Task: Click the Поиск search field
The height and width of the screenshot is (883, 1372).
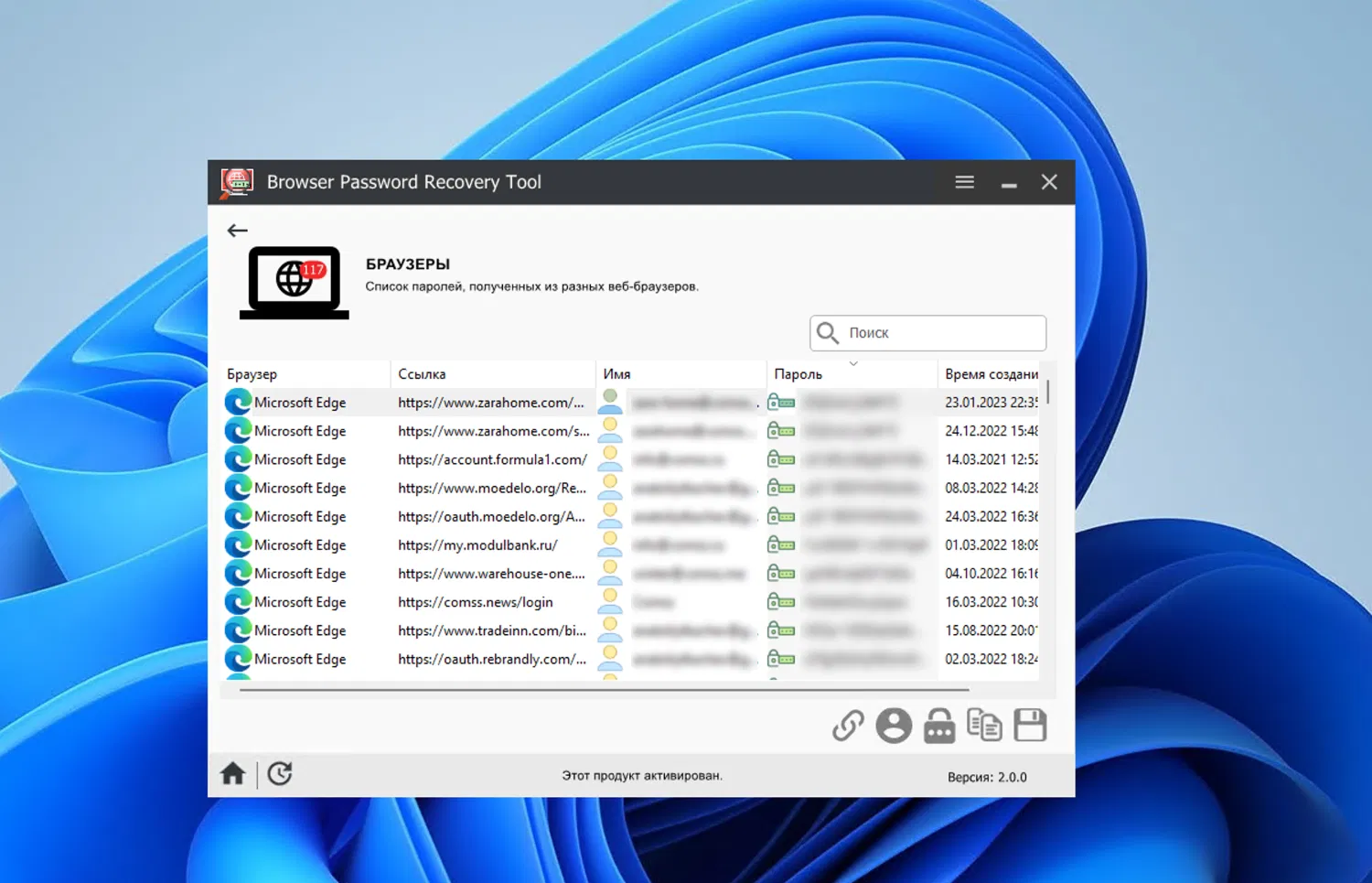Action: (x=927, y=333)
